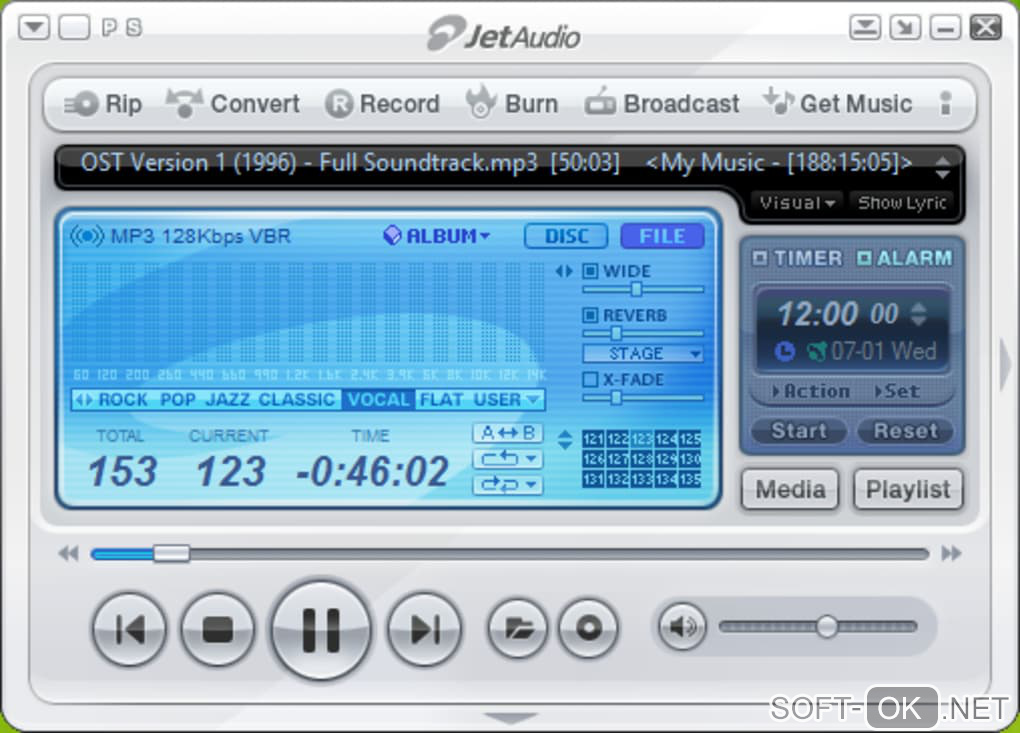Image resolution: width=1020 pixels, height=733 pixels.
Task: Open Get Music
Action: click(x=838, y=103)
